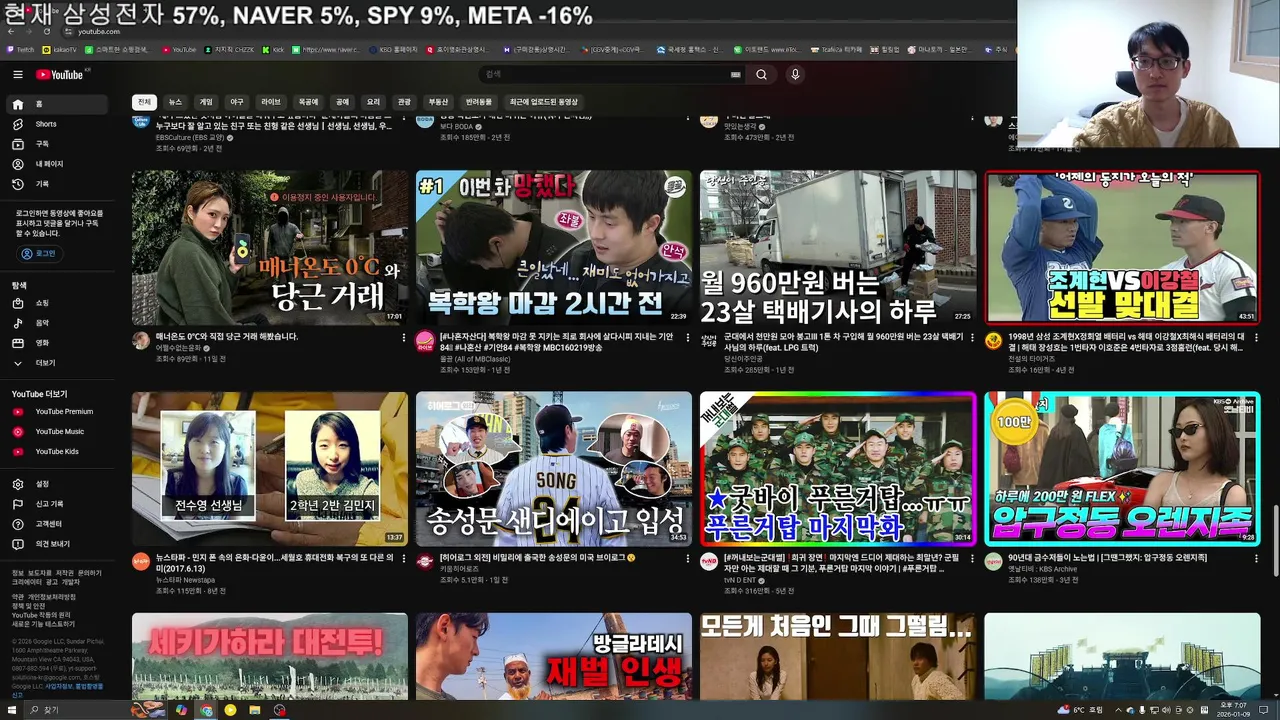Open File Explorer from the taskbar
This screenshot has width=1280, height=720.
click(255, 710)
